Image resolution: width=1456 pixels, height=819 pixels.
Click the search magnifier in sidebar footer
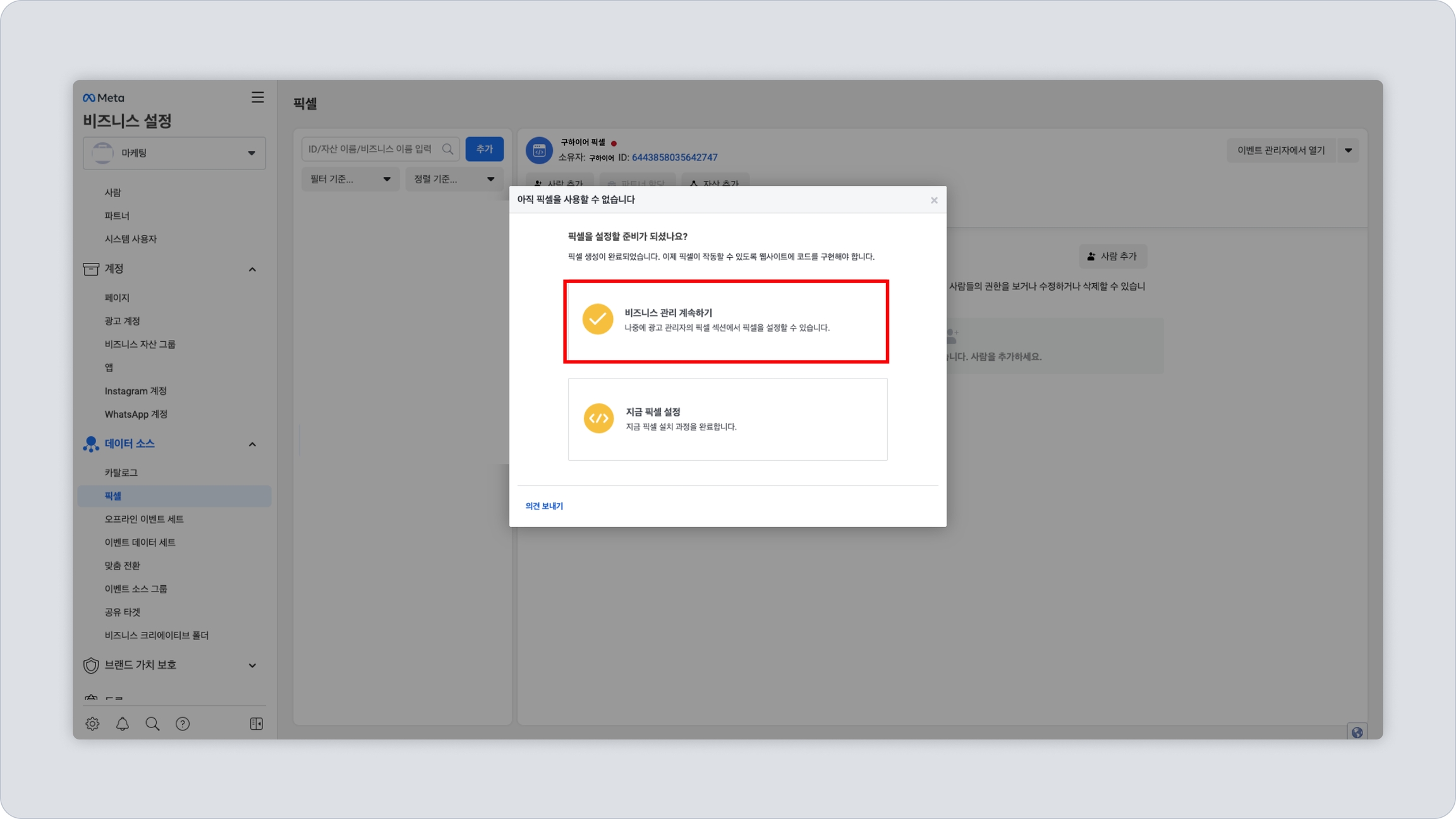(x=152, y=724)
